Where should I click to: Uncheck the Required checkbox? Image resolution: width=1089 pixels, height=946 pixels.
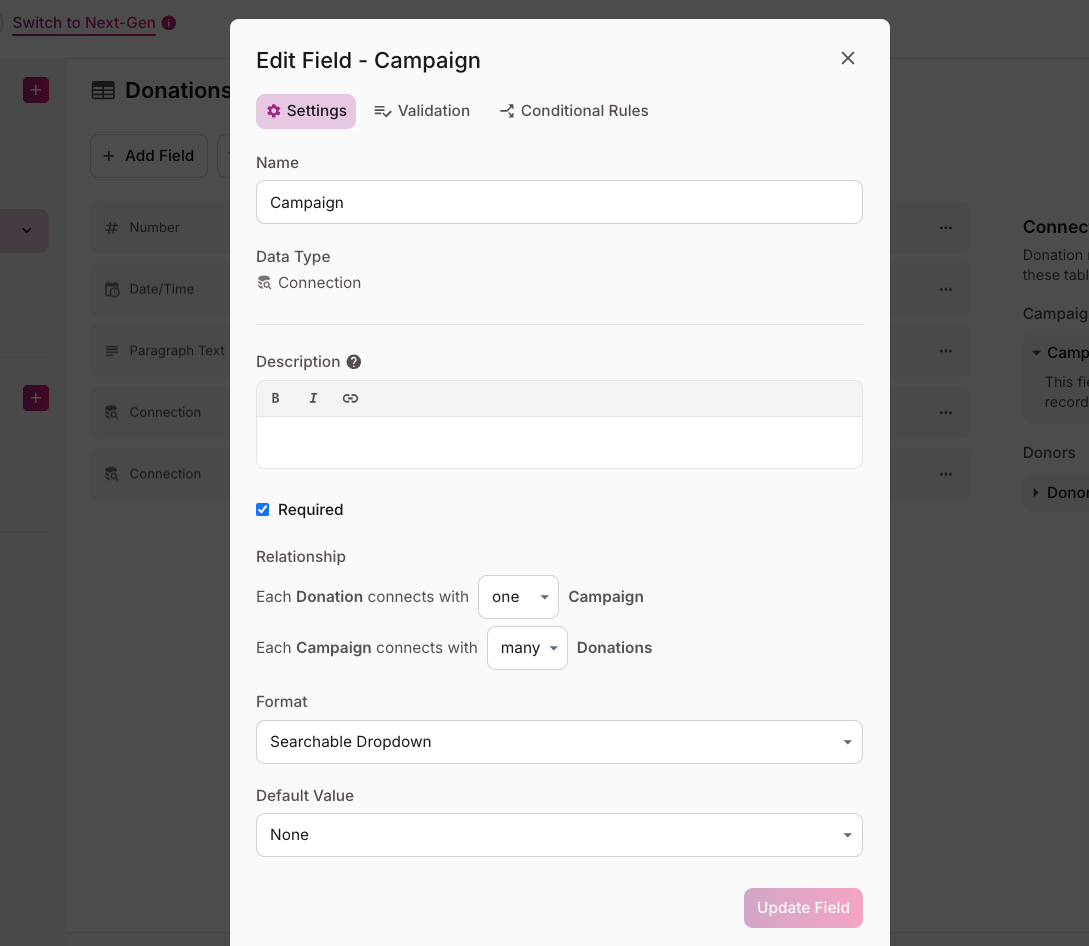(262, 509)
